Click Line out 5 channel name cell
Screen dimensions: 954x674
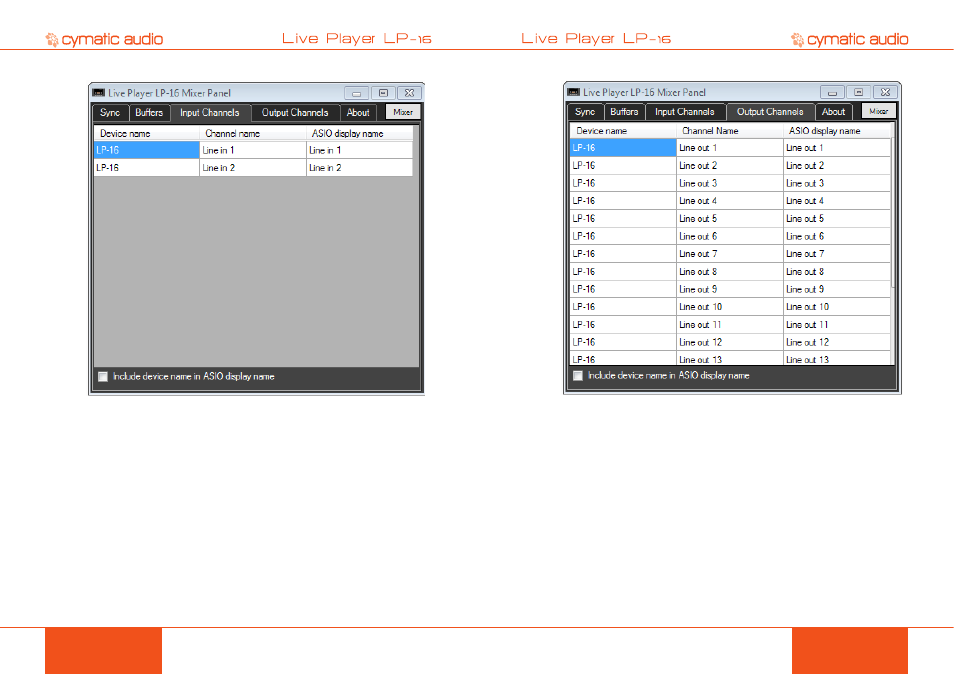(x=729, y=218)
